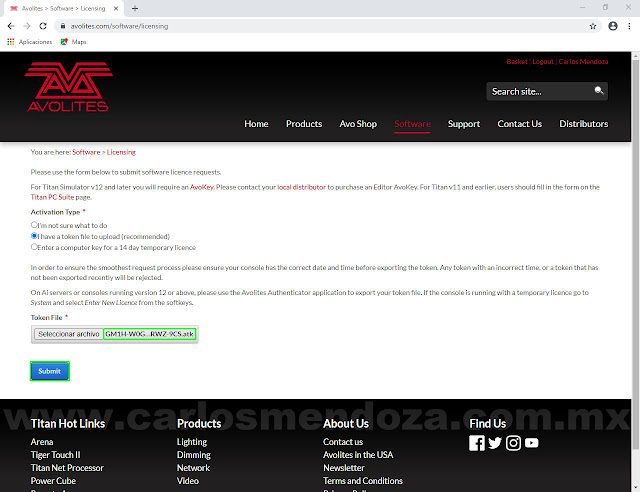640x492 pixels.
Task: Click the page vertical scrollbar thumb
Action: click(x=636, y=253)
